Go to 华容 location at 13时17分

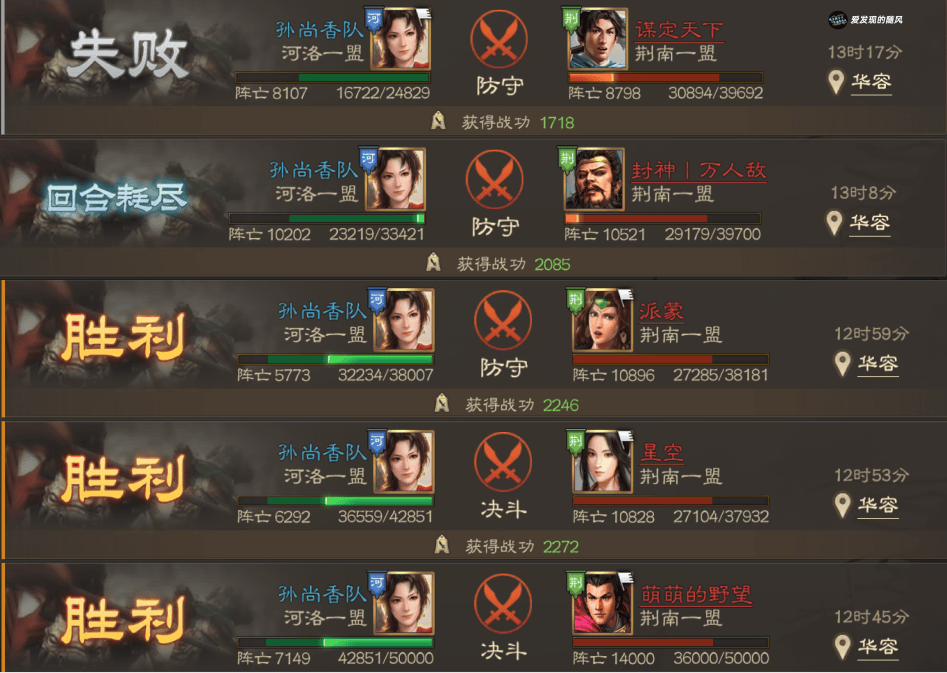point(872,82)
